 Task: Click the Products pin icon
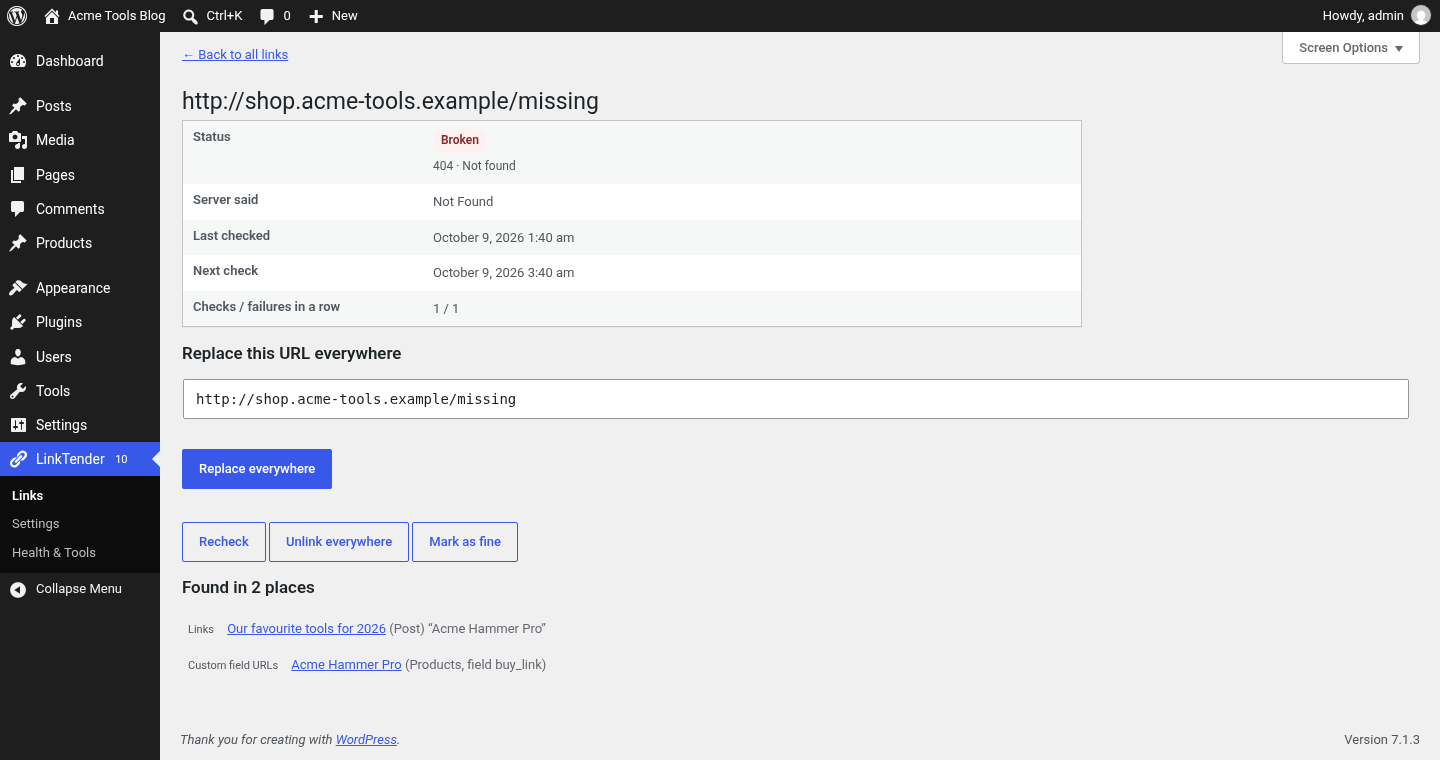(18, 243)
